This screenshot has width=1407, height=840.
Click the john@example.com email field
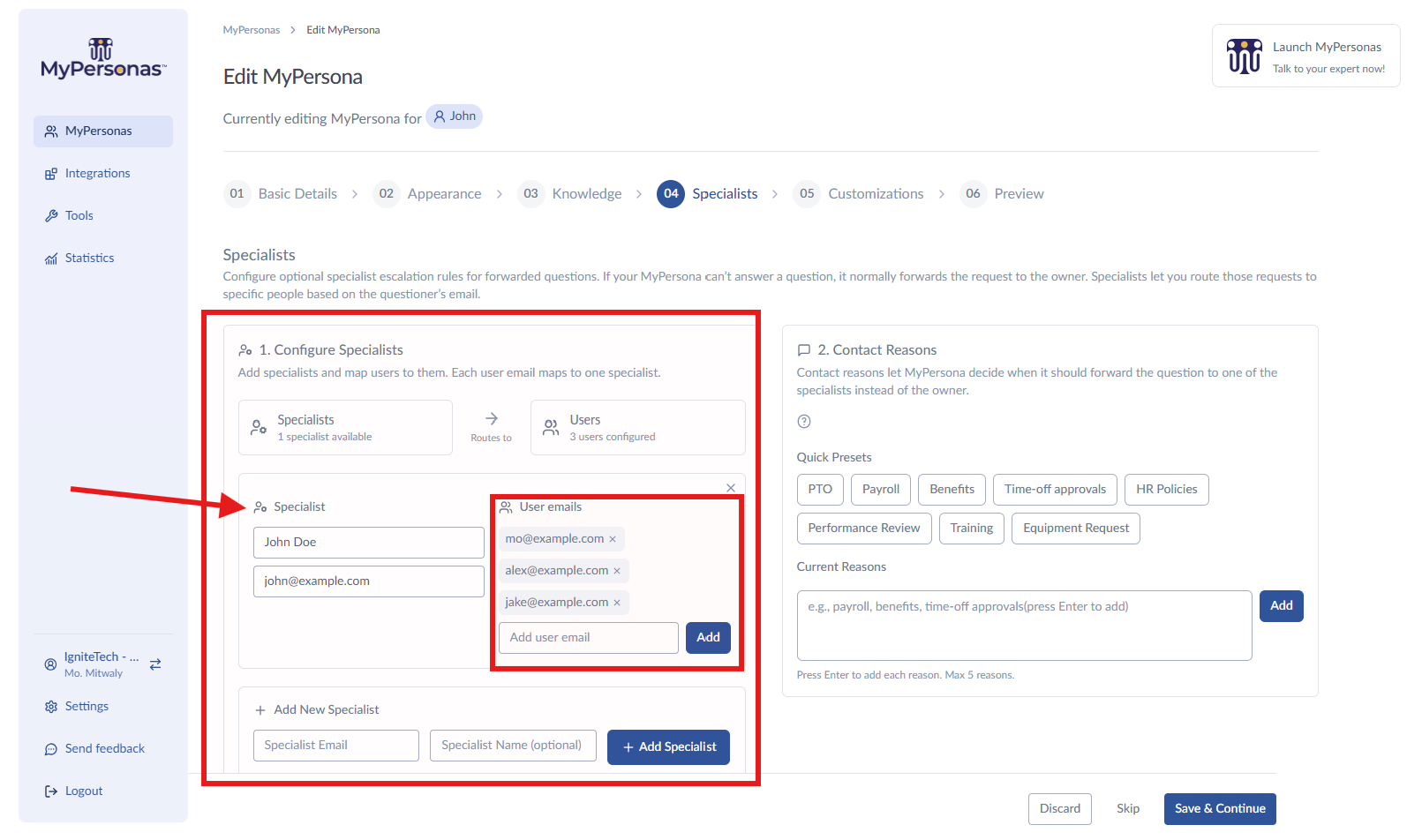click(369, 581)
